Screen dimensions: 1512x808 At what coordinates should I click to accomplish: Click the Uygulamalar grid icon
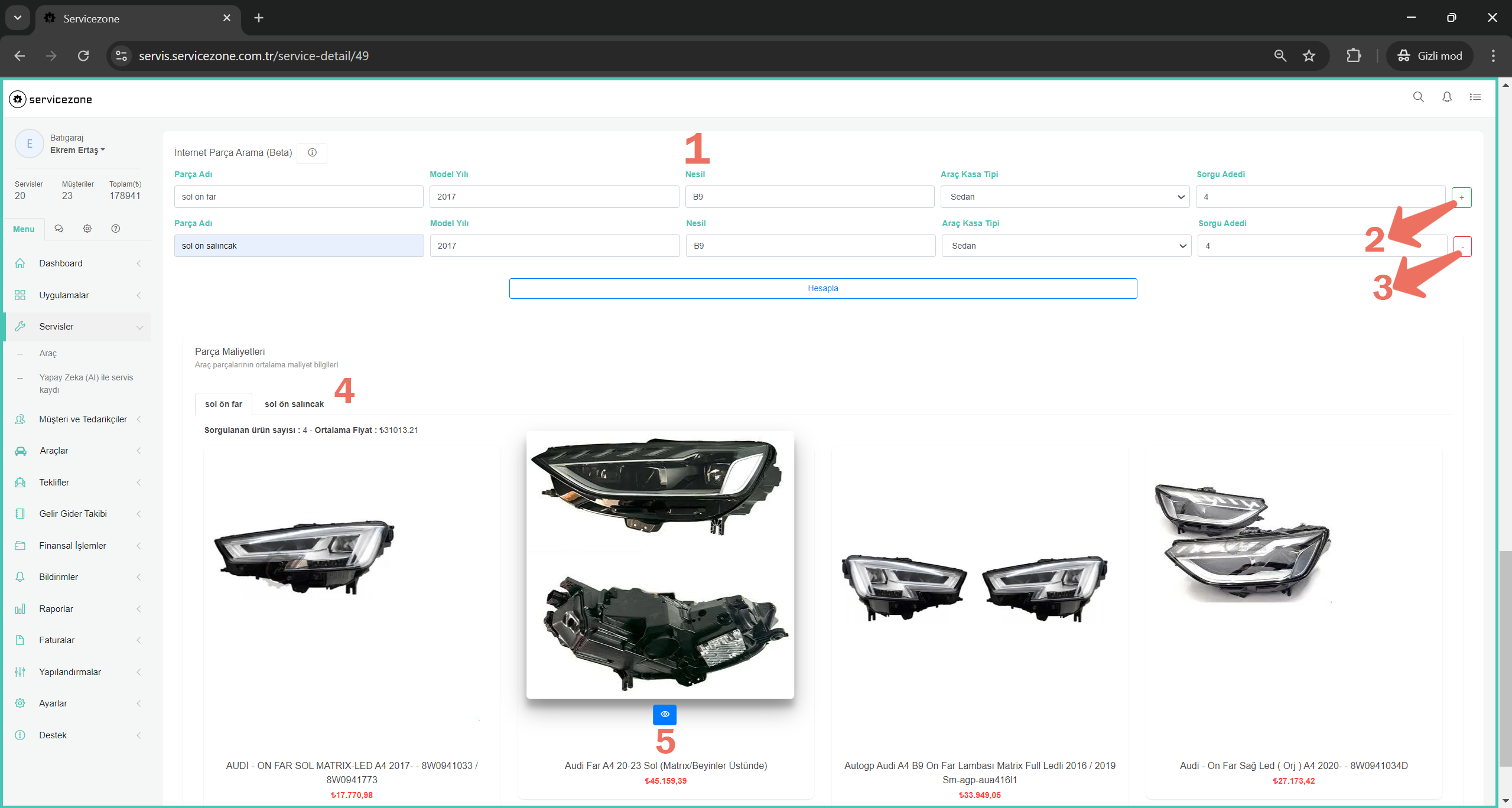20,295
